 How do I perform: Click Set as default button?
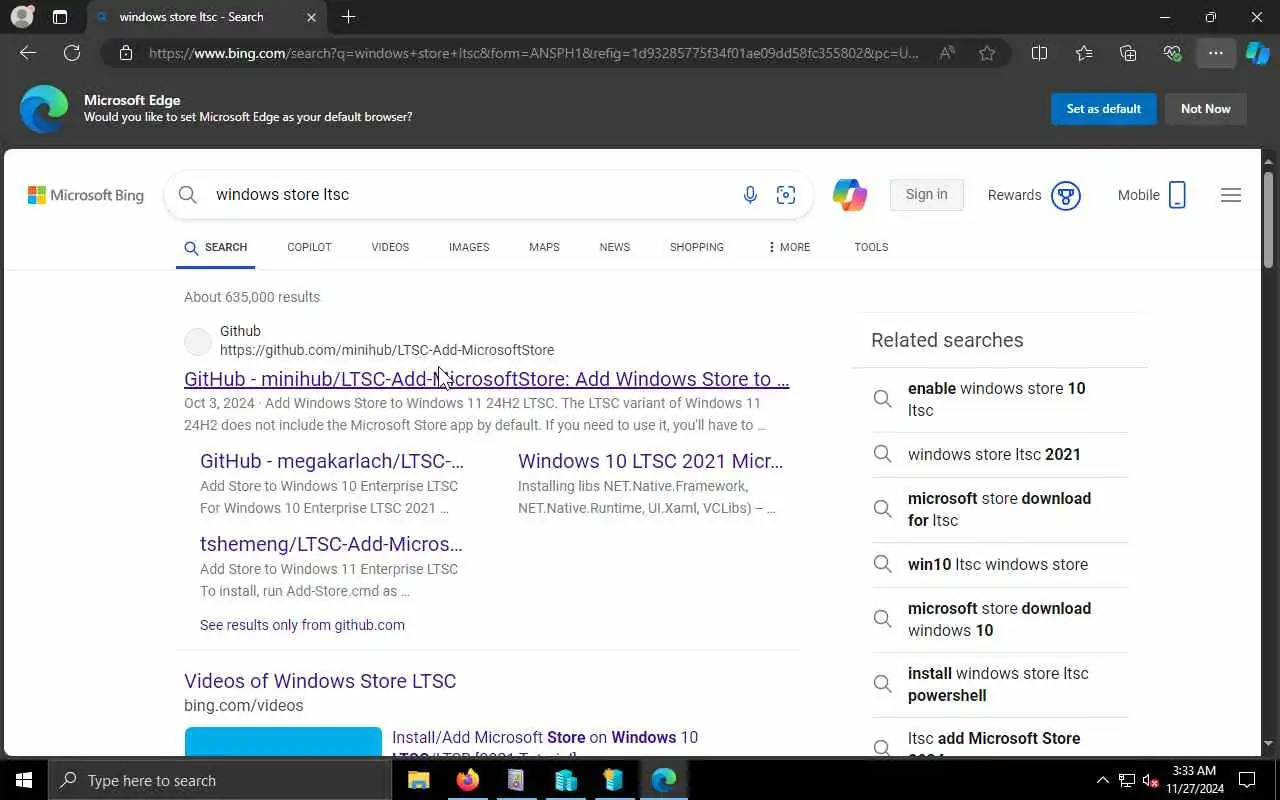[1104, 109]
